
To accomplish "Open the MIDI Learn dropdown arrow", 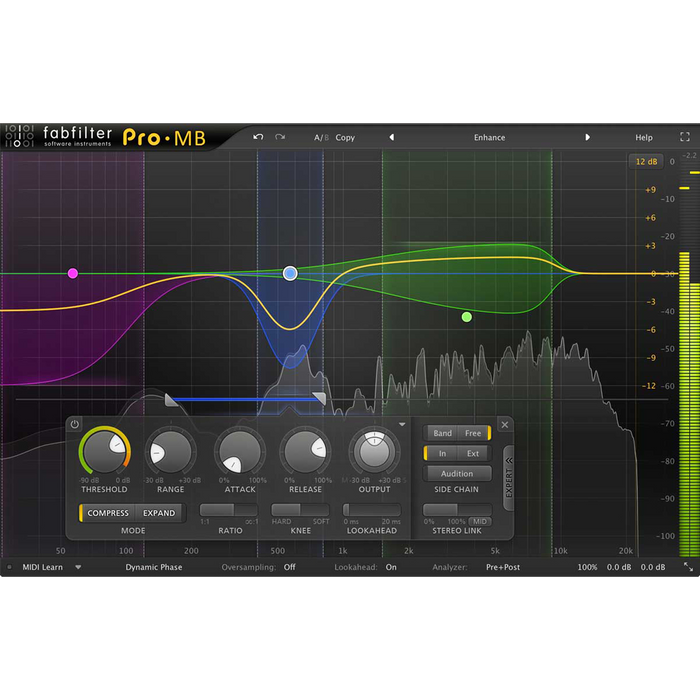I will pyautogui.click(x=78, y=567).
